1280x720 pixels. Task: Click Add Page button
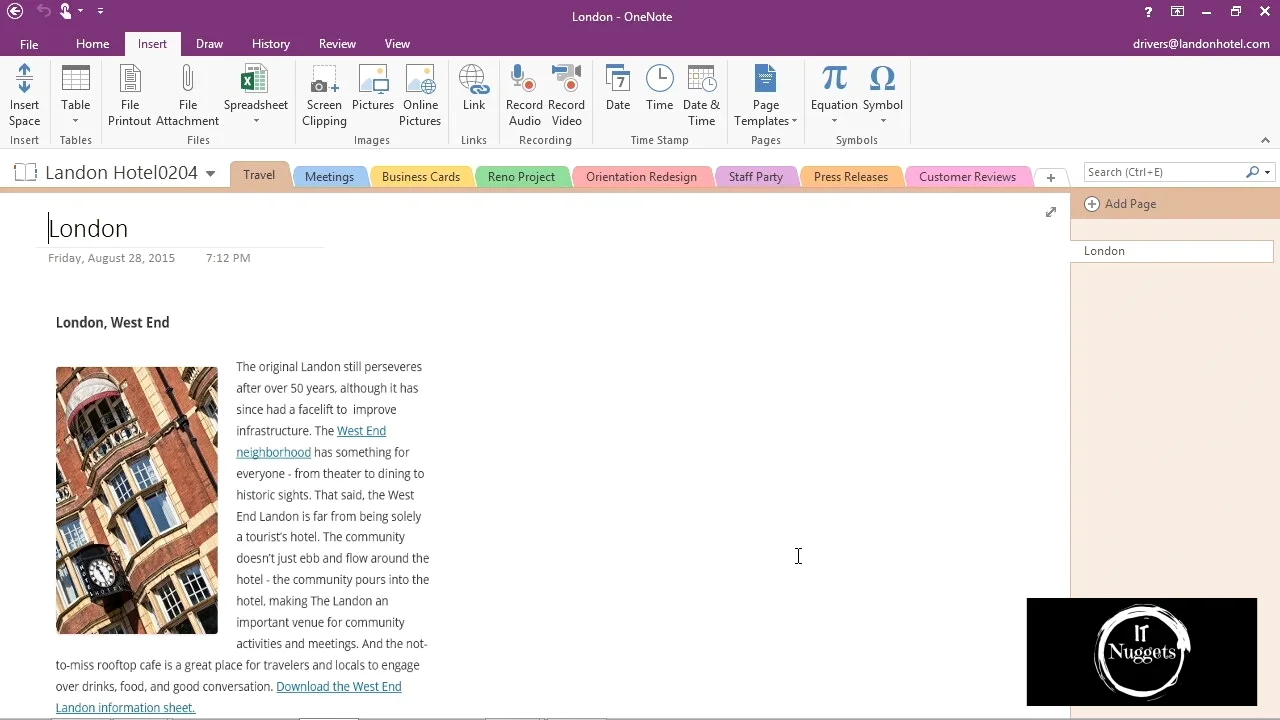(x=1120, y=204)
